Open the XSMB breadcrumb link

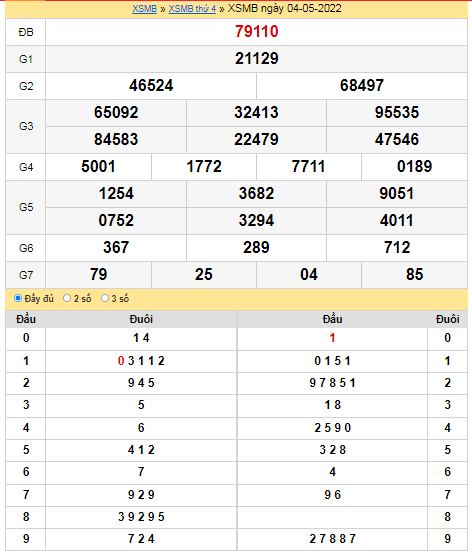[x=144, y=8]
